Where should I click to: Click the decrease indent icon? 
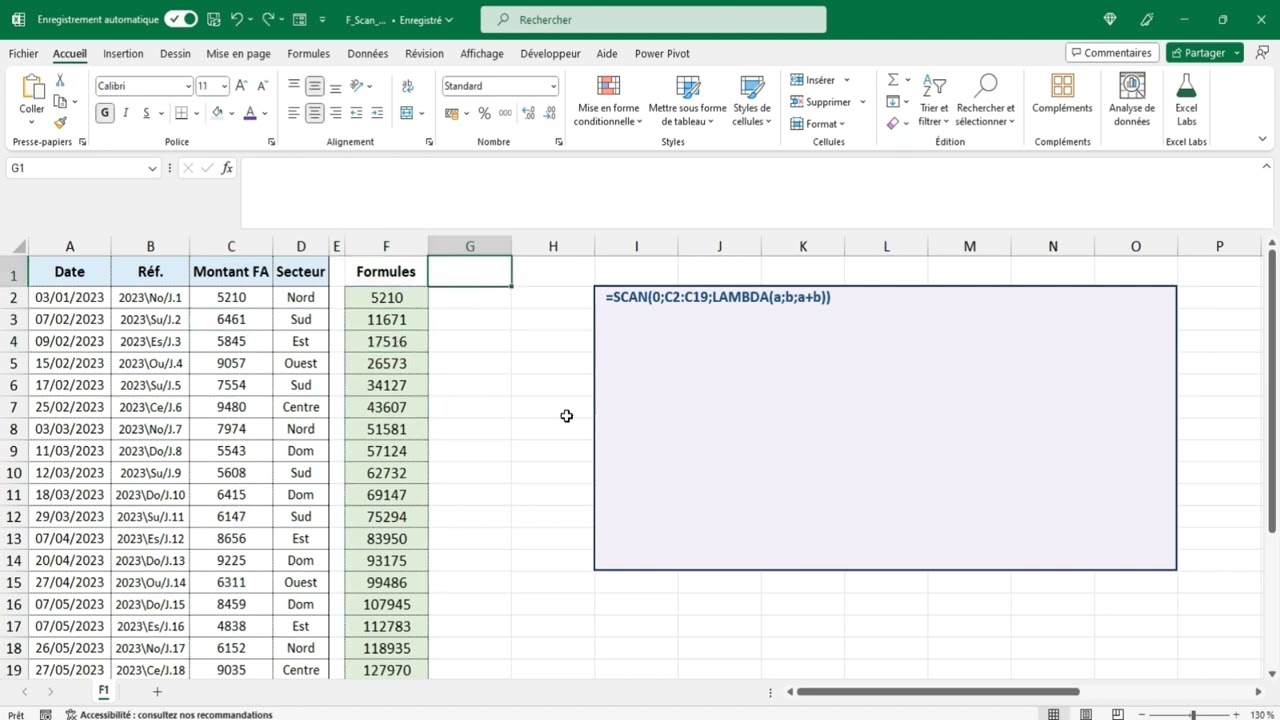click(x=357, y=113)
